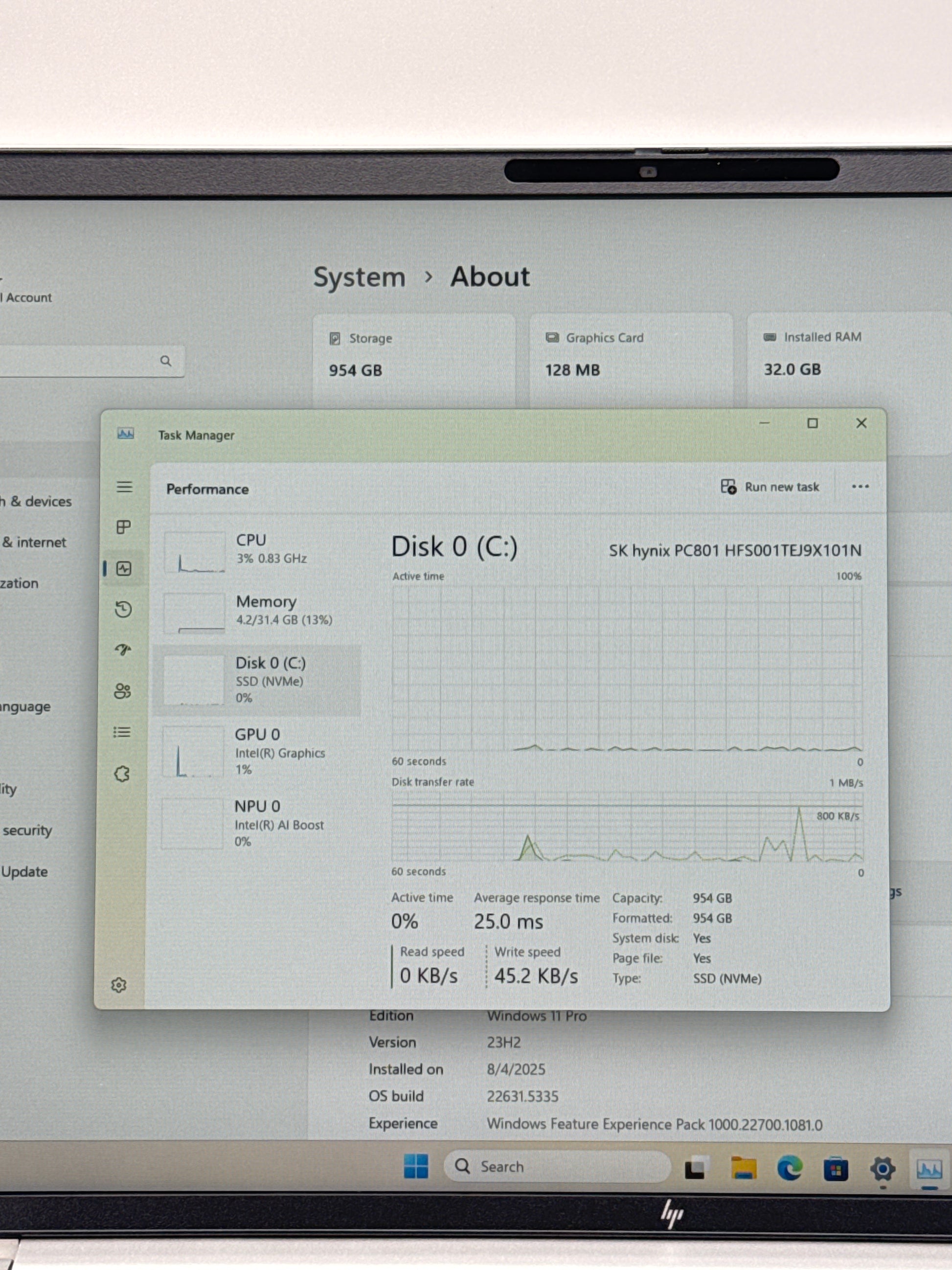Viewport: 952px width, 1270px height.
Task: Select the Performance sidebar icon
Action: pyautogui.click(x=123, y=569)
